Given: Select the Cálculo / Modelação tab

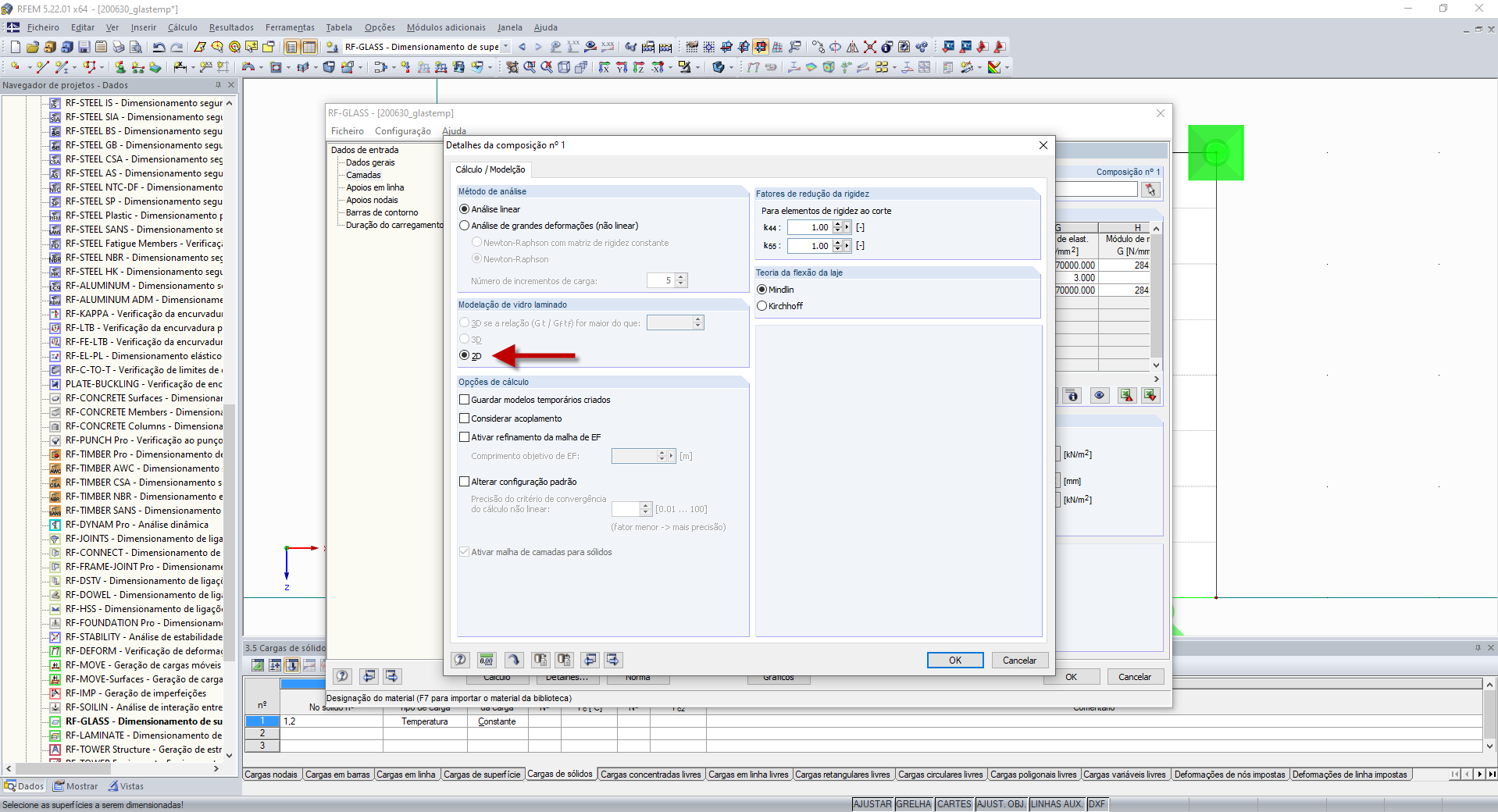Looking at the screenshot, I should (490, 169).
